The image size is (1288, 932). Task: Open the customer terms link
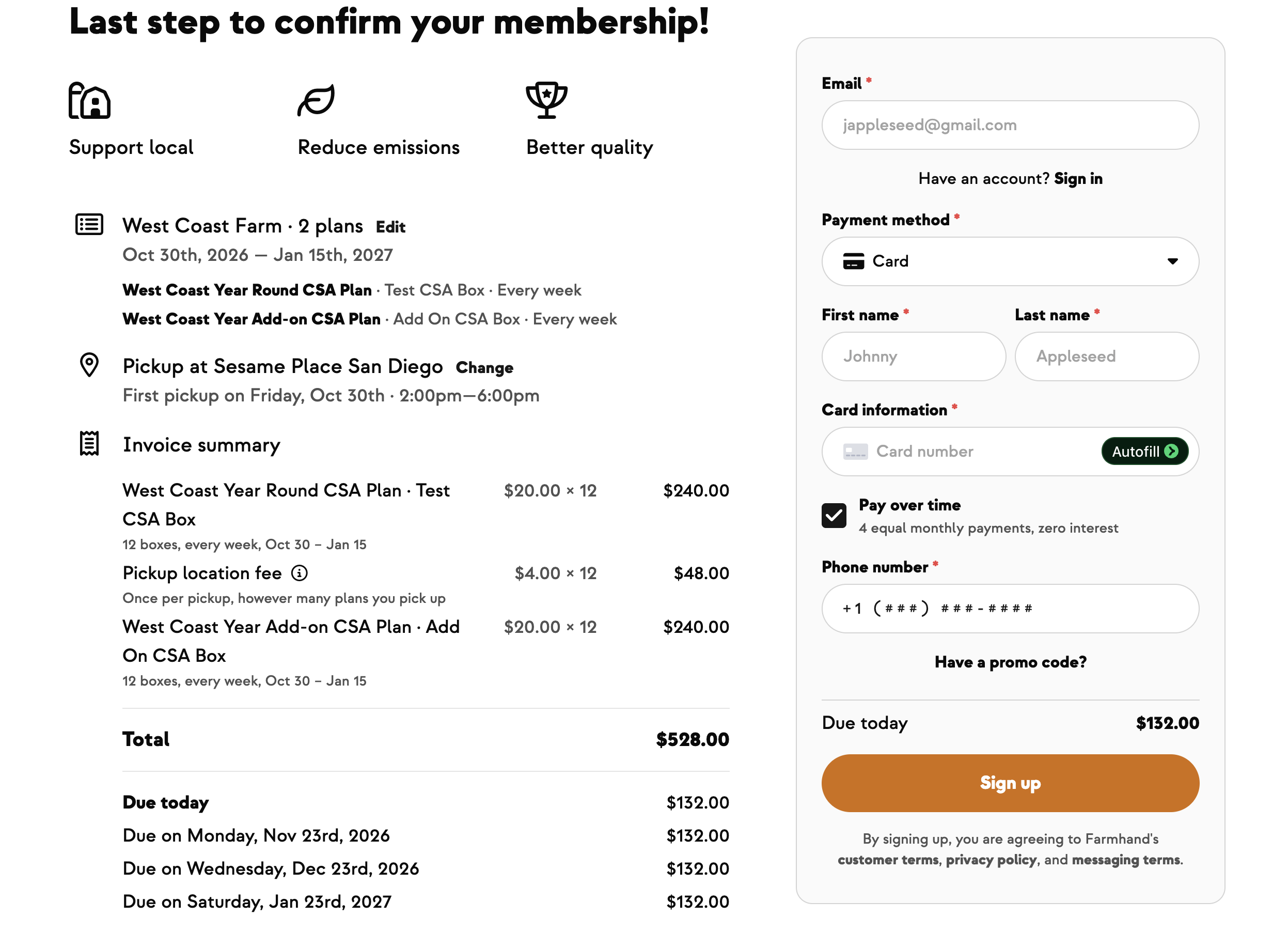tap(888, 860)
